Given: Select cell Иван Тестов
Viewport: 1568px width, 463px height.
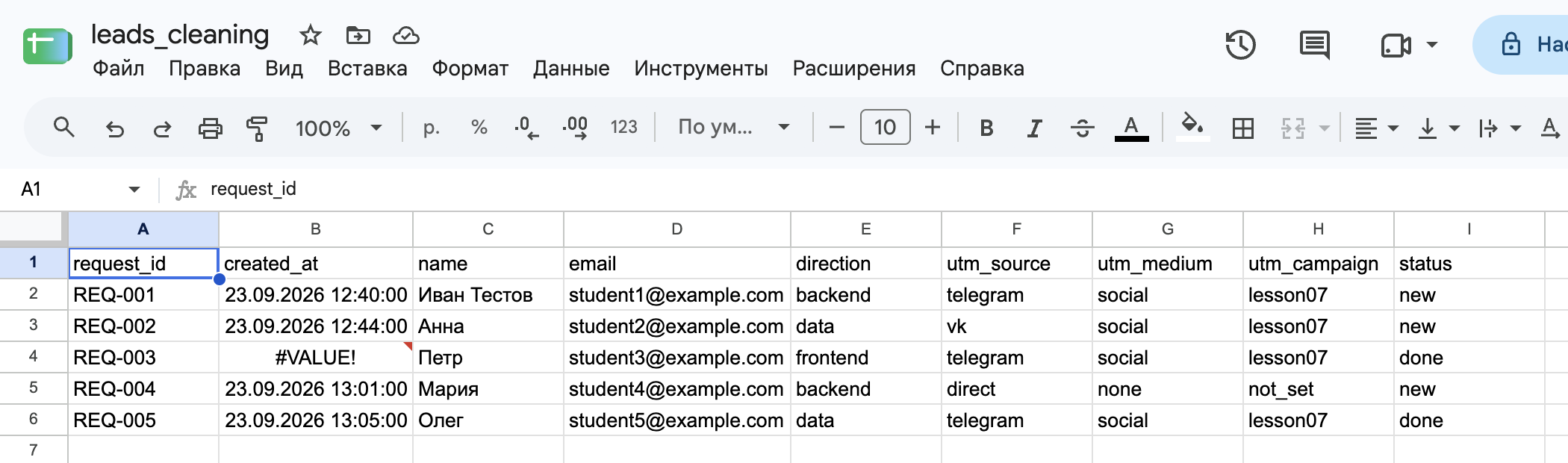Looking at the screenshot, I should 488,294.
